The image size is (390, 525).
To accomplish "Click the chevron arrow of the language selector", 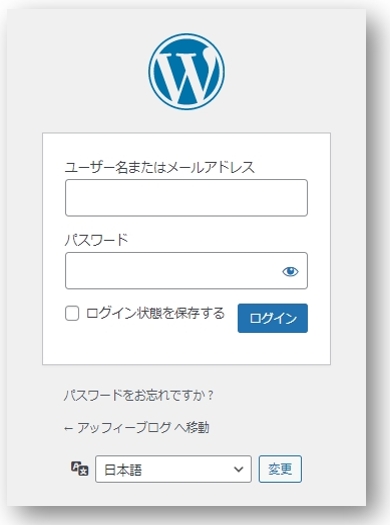I will pos(238,469).
